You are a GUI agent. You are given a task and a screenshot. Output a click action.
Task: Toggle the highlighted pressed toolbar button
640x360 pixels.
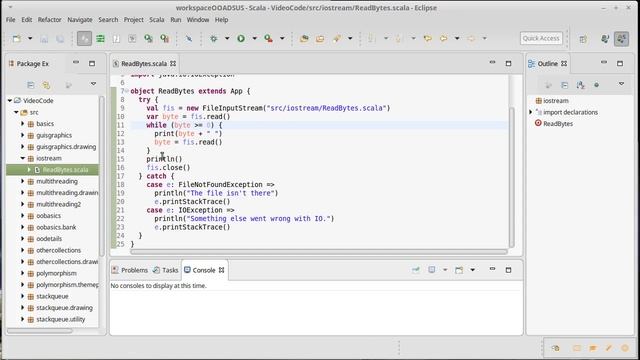[84, 38]
